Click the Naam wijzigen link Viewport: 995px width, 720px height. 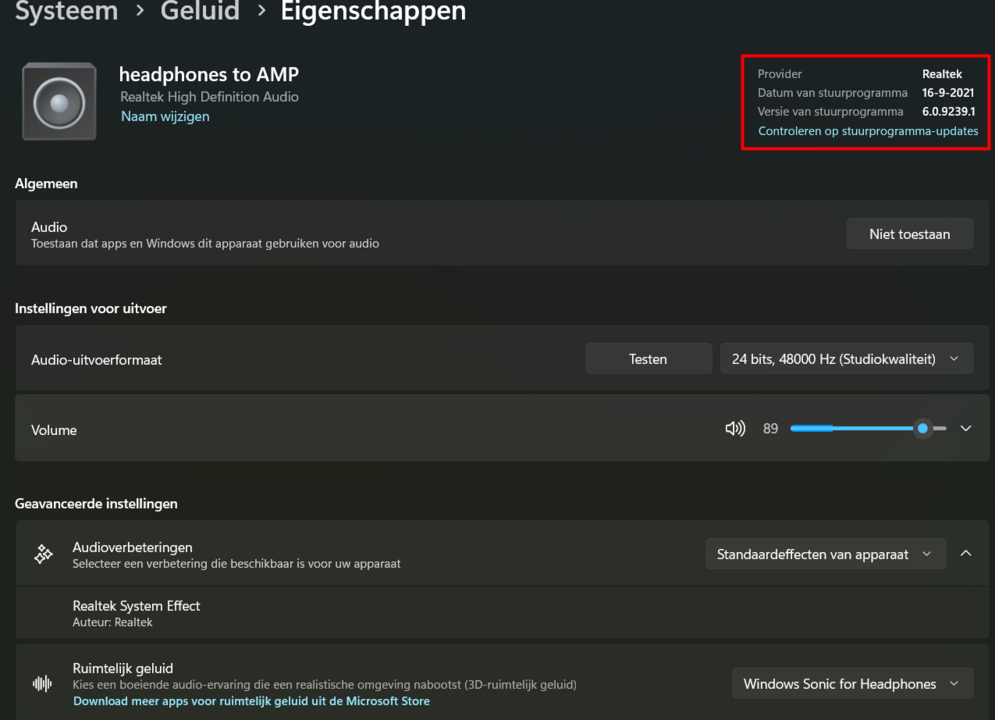pos(164,116)
